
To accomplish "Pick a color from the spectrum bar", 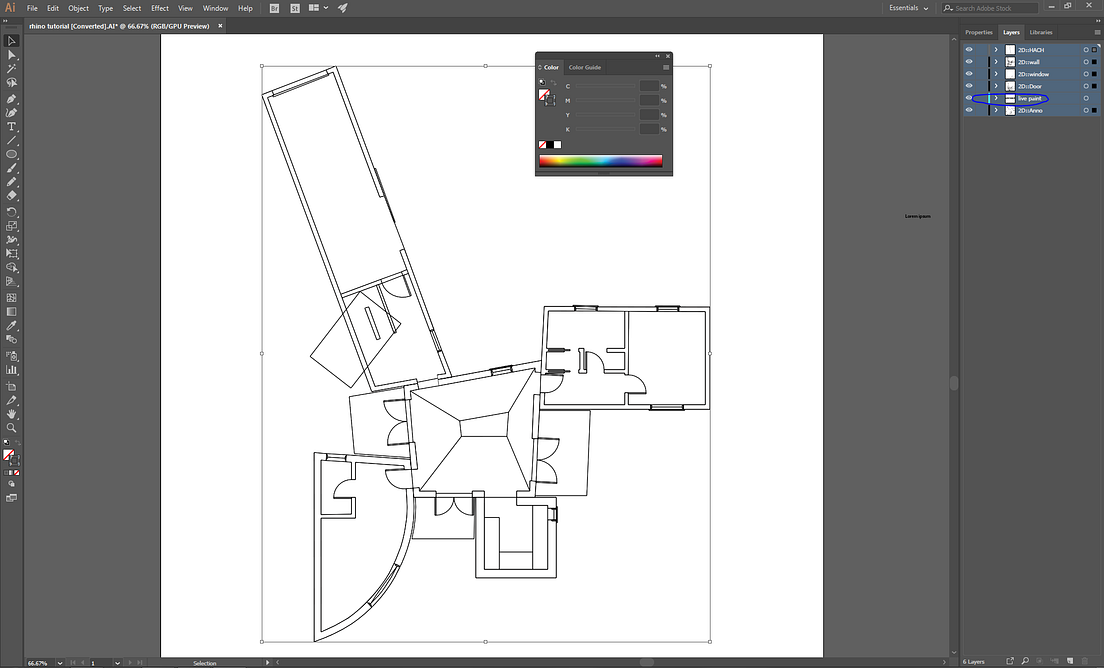I will 601,160.
